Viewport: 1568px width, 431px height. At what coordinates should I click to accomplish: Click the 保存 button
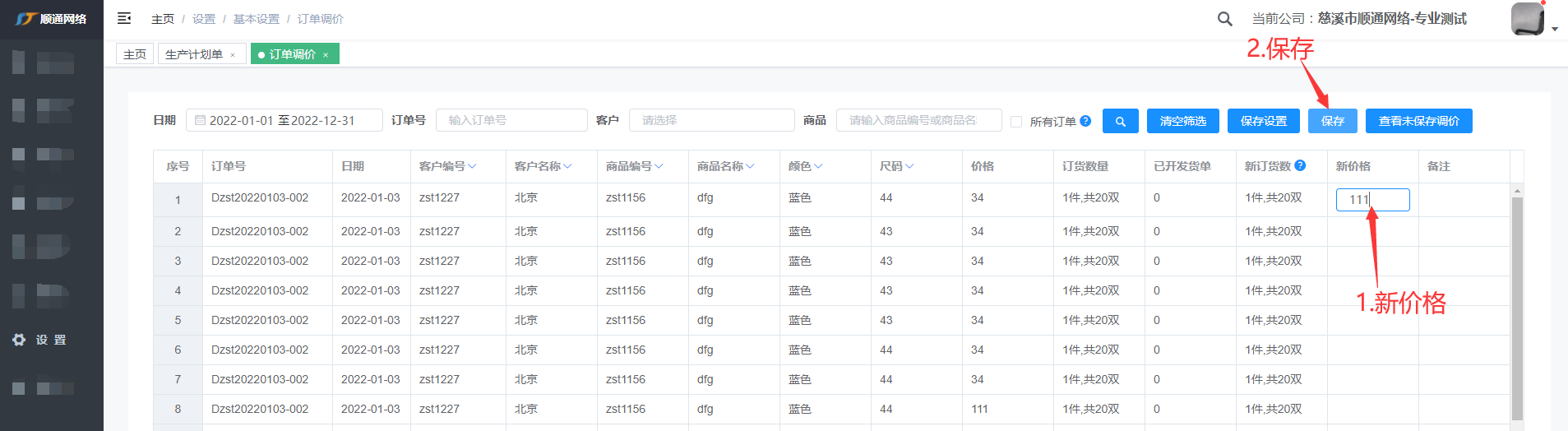pos(1332,121)
